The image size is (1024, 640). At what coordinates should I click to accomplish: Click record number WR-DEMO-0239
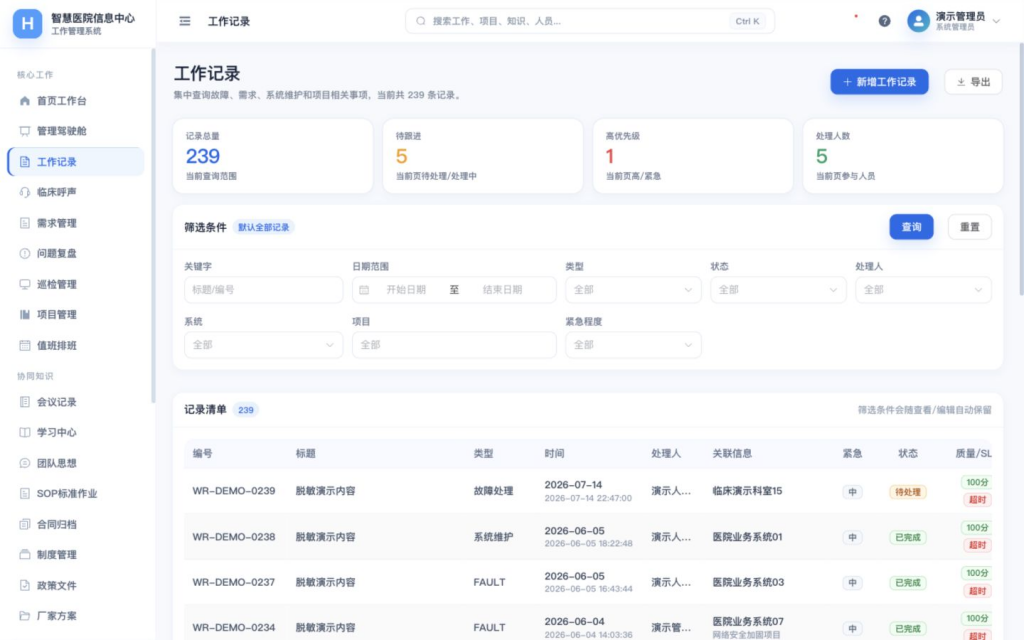[234, 491]
